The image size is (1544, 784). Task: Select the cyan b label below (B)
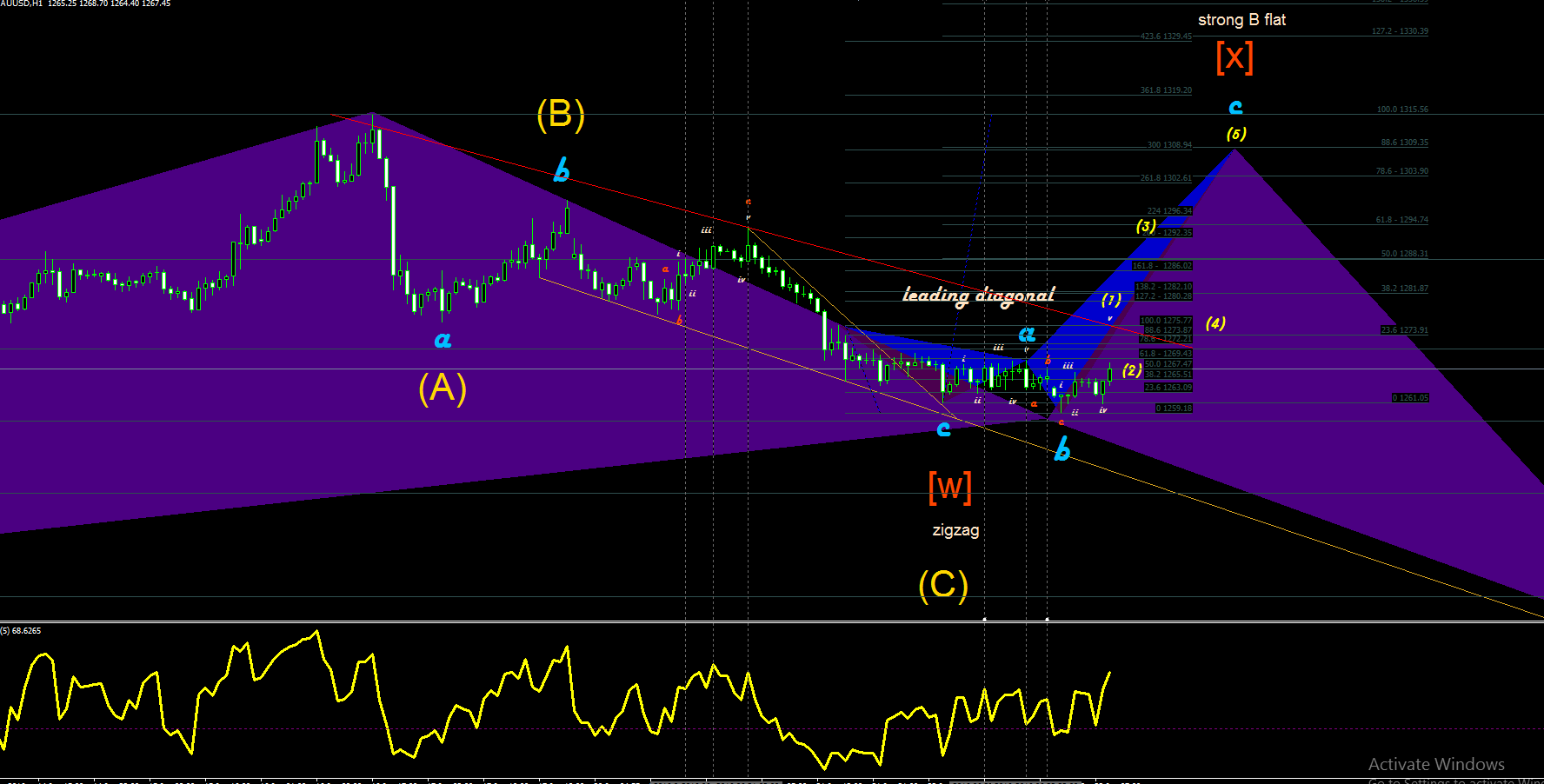[562, 170]
